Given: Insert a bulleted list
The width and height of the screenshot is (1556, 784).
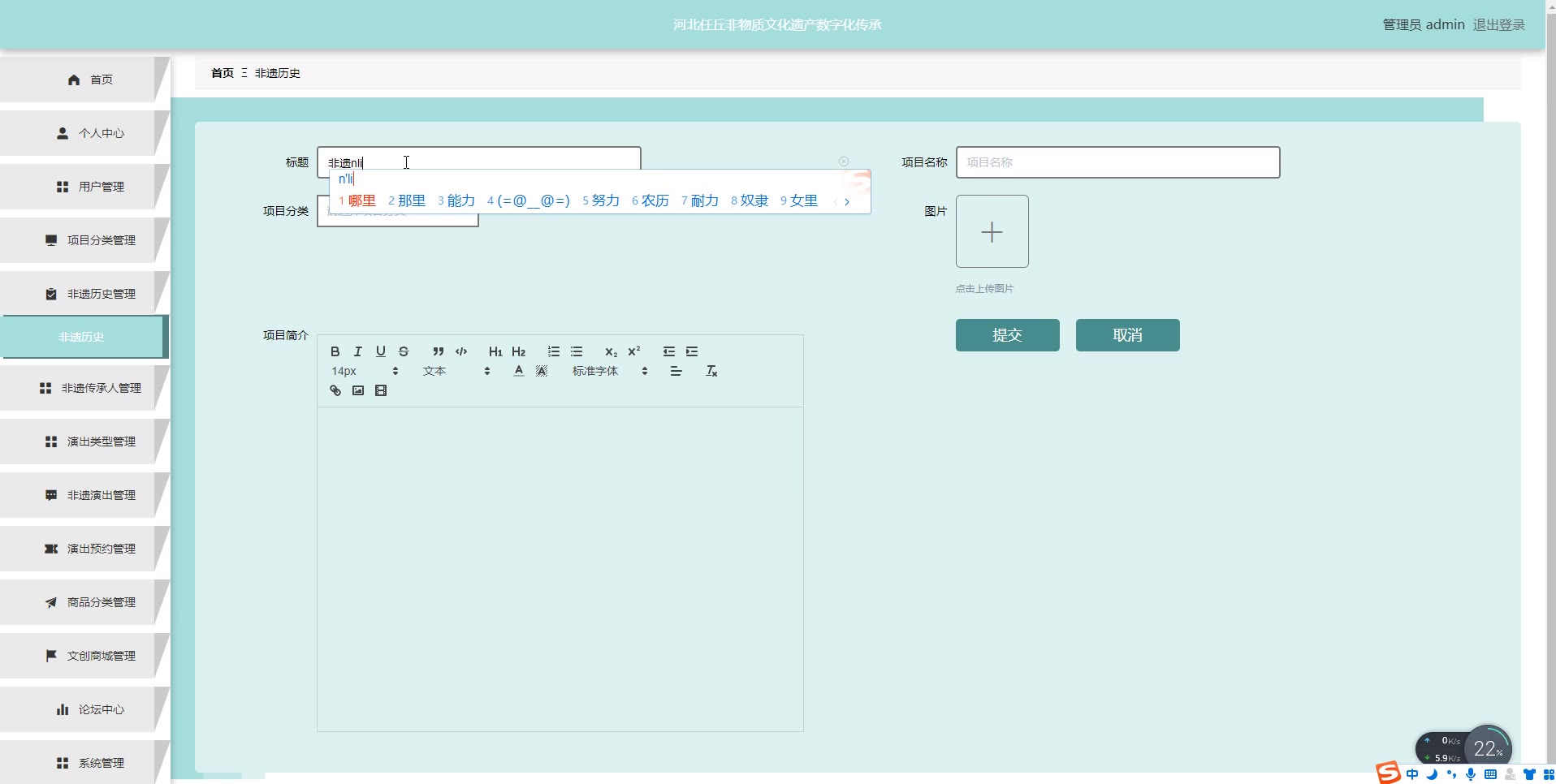Looking at the screenshot, I should pyautogui.click(x=577, y=351).
